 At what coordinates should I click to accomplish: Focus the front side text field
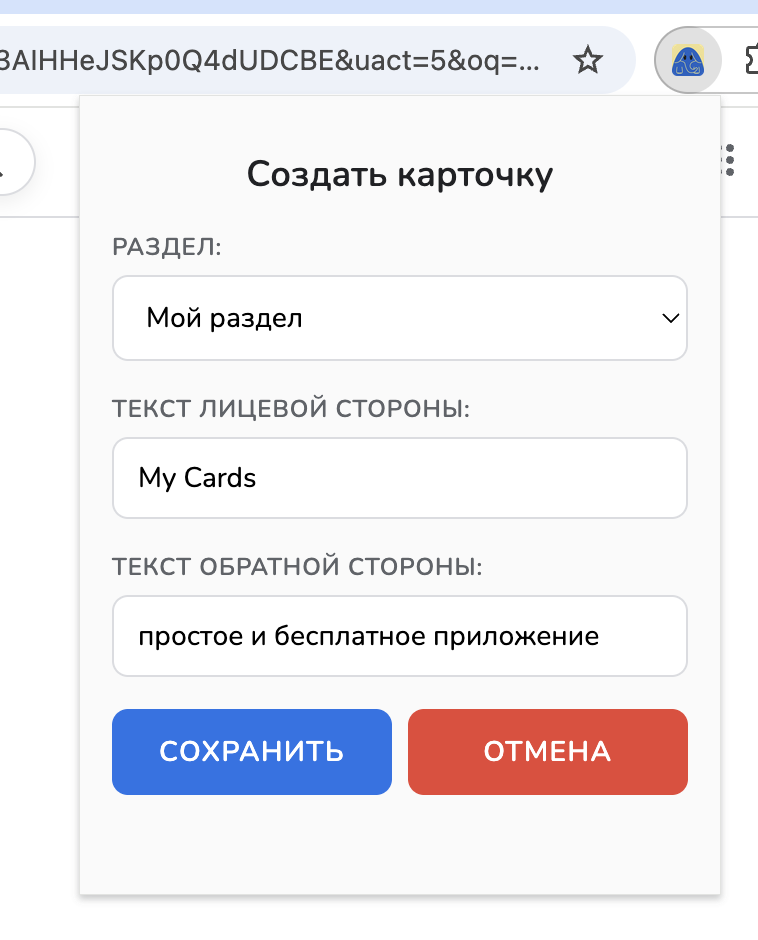tap(399, 478)
